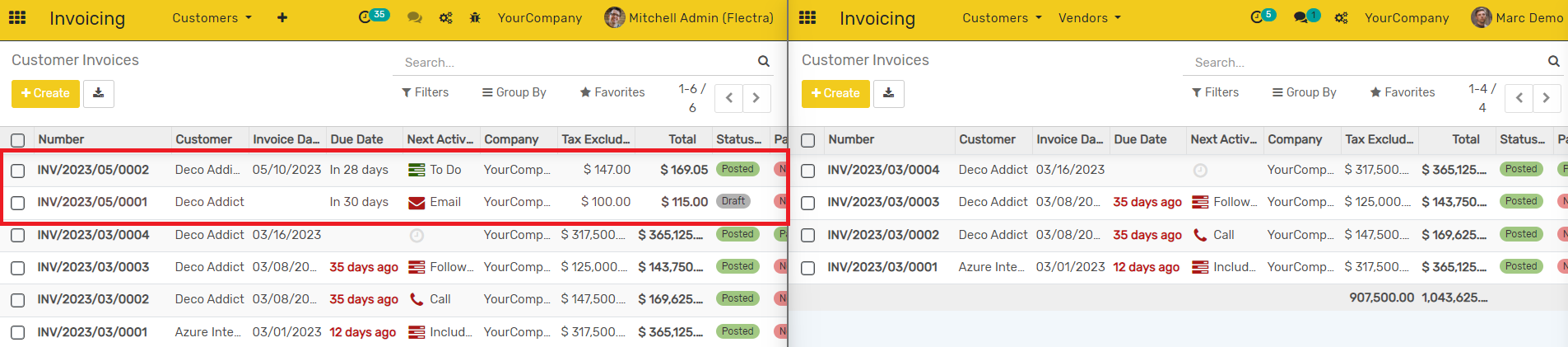Open Filters menu in left window
This screenshot has width=1568, height=347.
point(426,92)
